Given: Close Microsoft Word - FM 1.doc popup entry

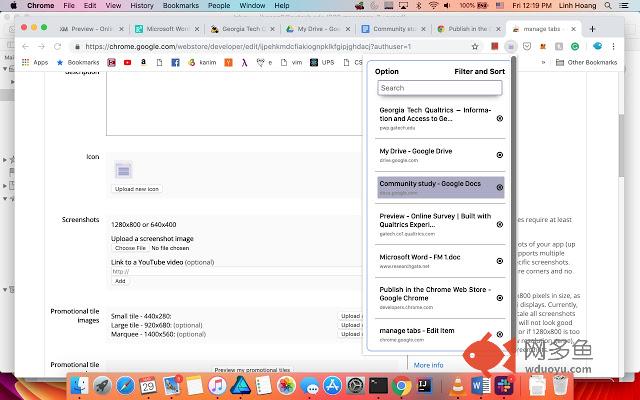Looking at the screenshot, I should click(x=500, y=261).
